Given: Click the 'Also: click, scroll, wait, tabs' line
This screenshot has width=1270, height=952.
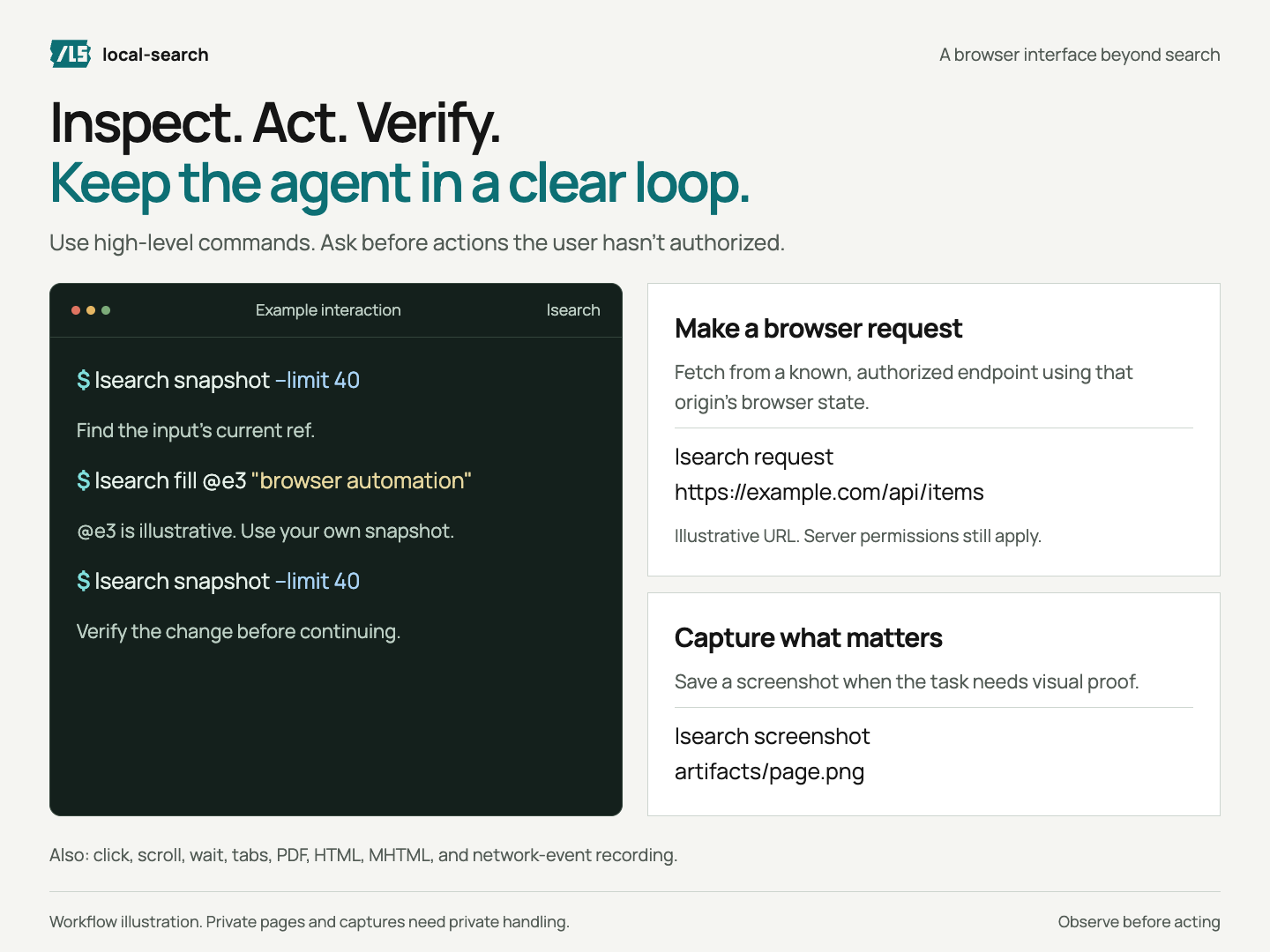Looking at the screenshot, I should pos(363,855).
